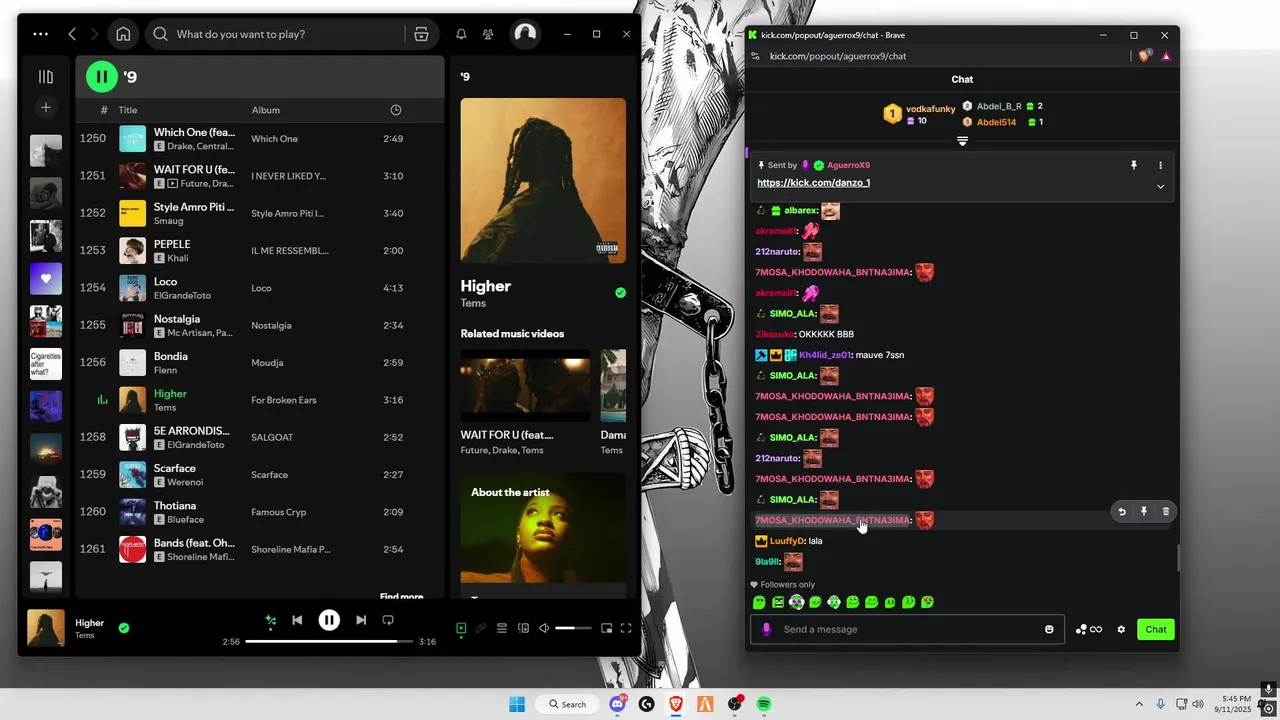
Task: Enter Spotify full screen mode
Action: [x=626, y=628]
